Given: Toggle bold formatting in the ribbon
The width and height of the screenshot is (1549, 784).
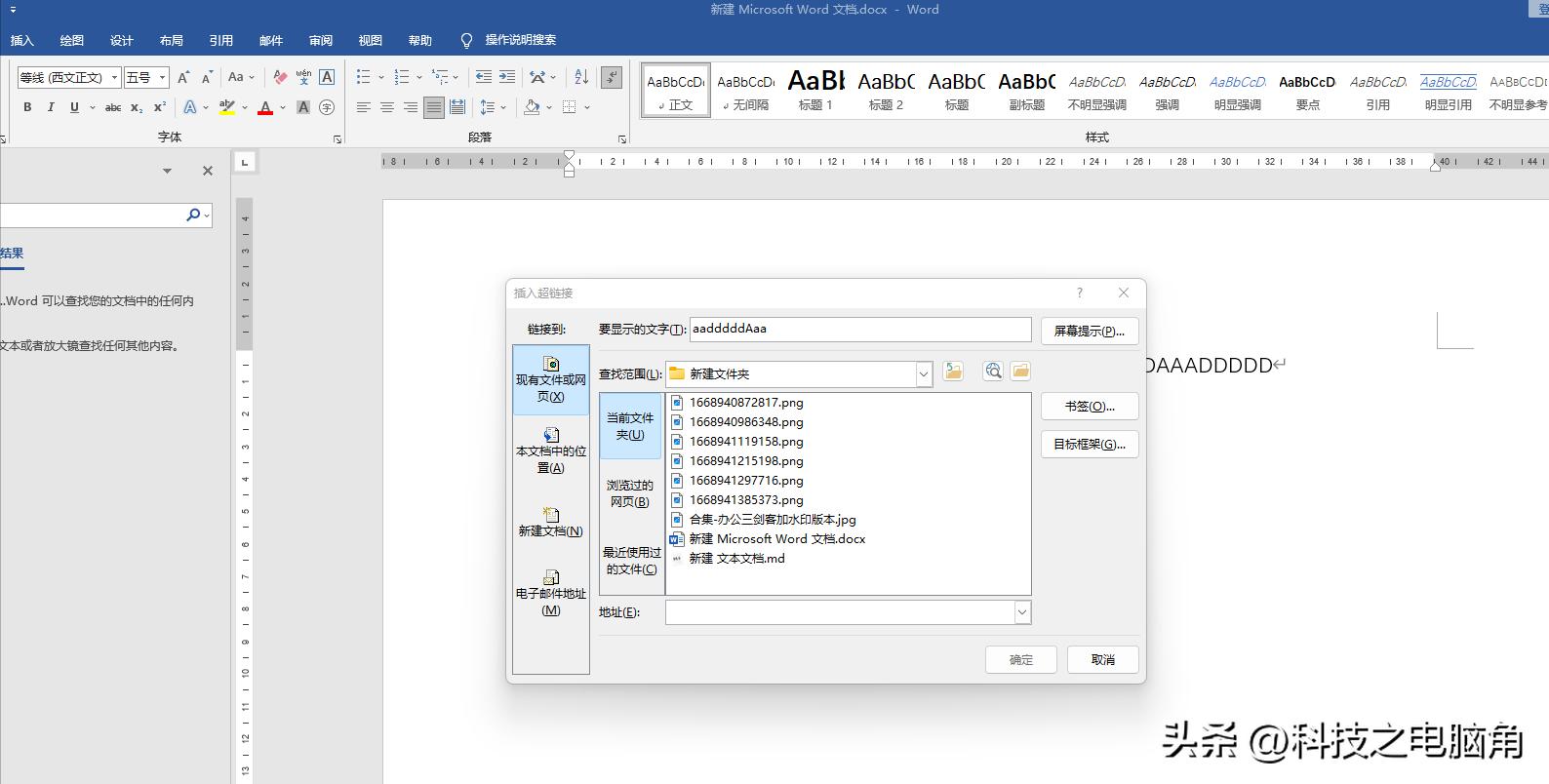Looking at the screenshot, I should click(27, 107).
